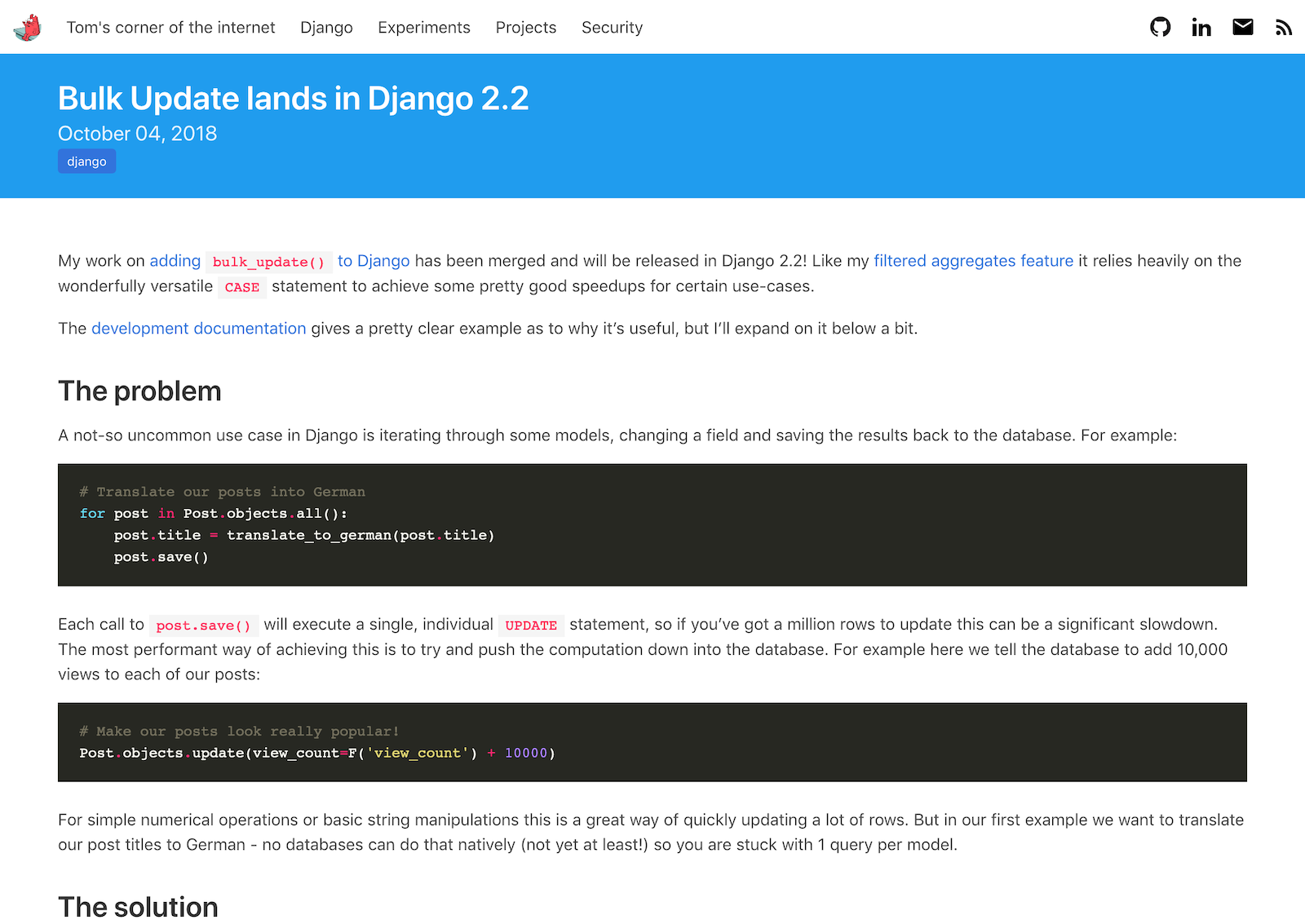Click the October 04, 2018 date

coord(137,134)
